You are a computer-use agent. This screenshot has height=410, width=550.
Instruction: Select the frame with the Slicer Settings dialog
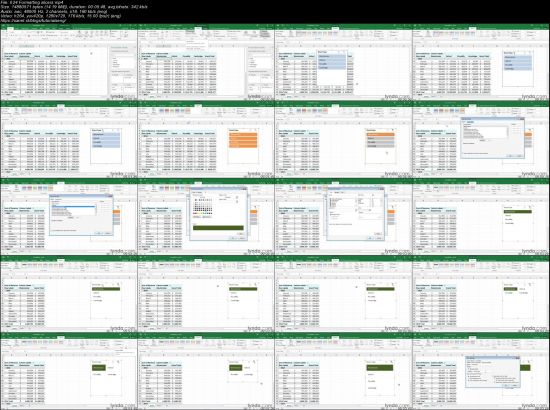coord(481,371)
